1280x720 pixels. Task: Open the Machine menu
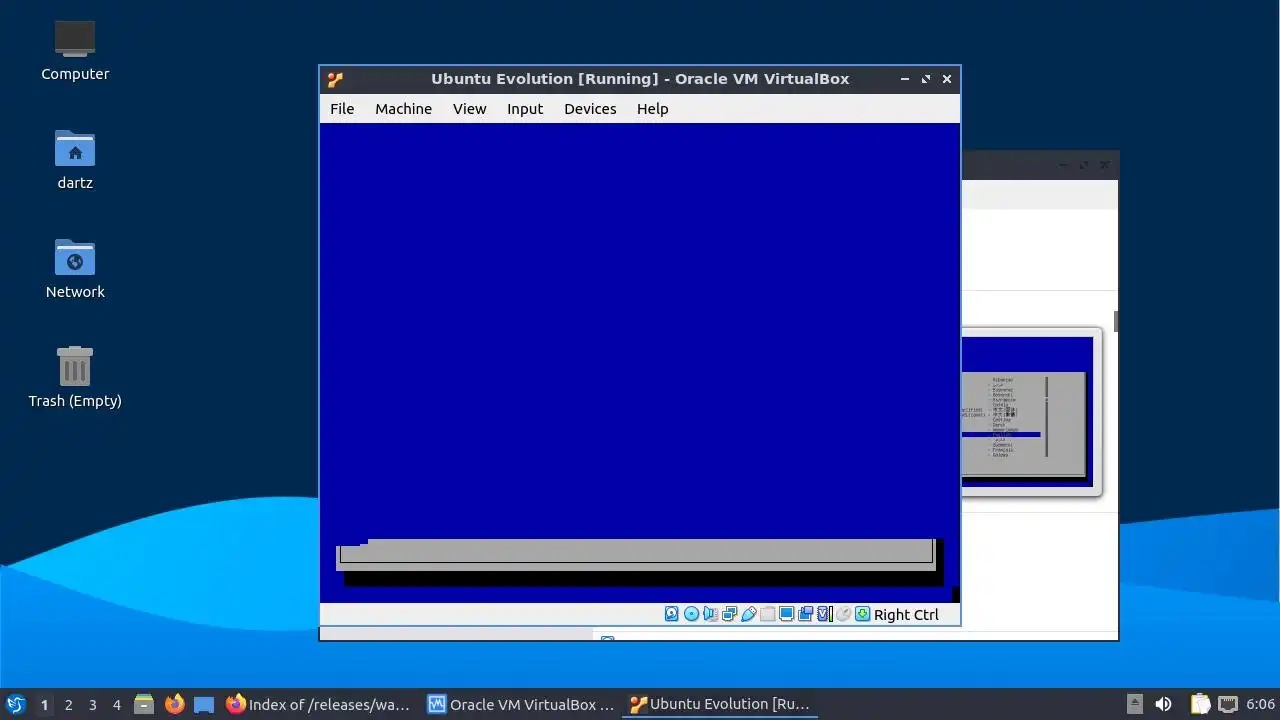pyautogui.click(x=403, y=109)
